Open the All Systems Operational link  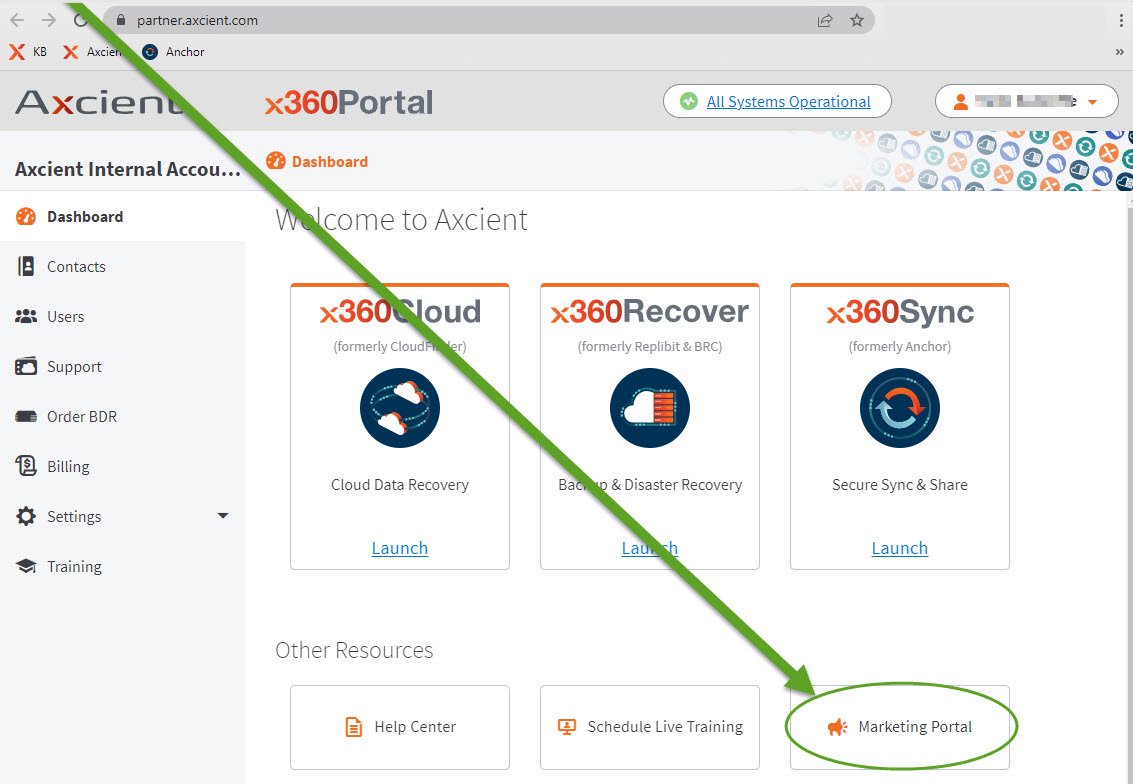coord(788,101)
